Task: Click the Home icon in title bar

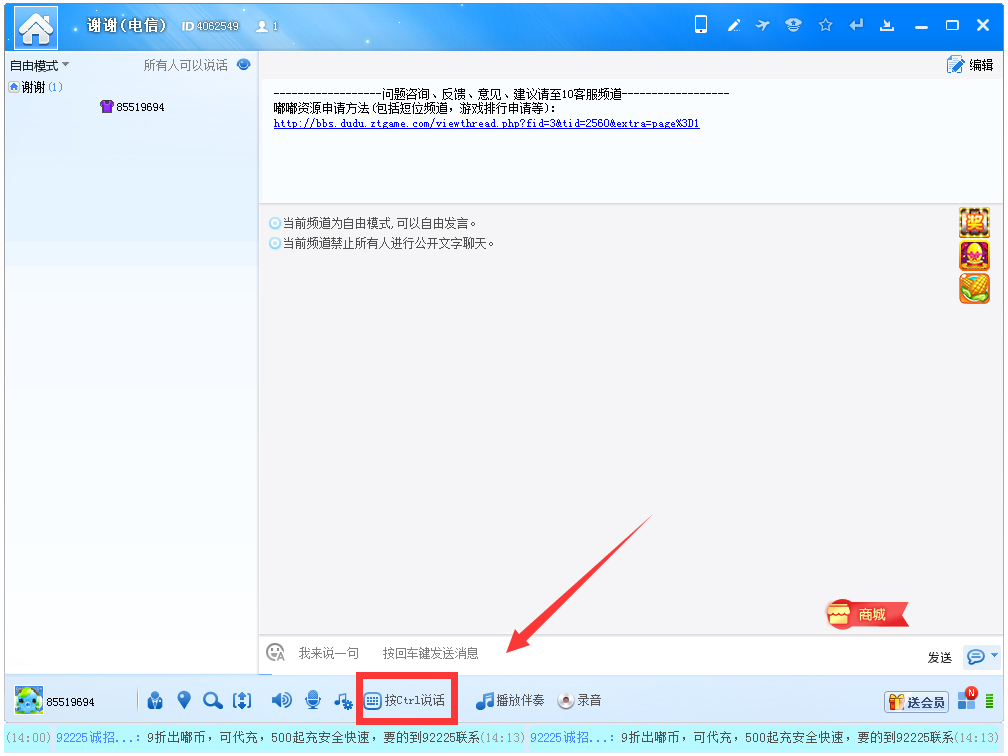Action: click(36, 27)
